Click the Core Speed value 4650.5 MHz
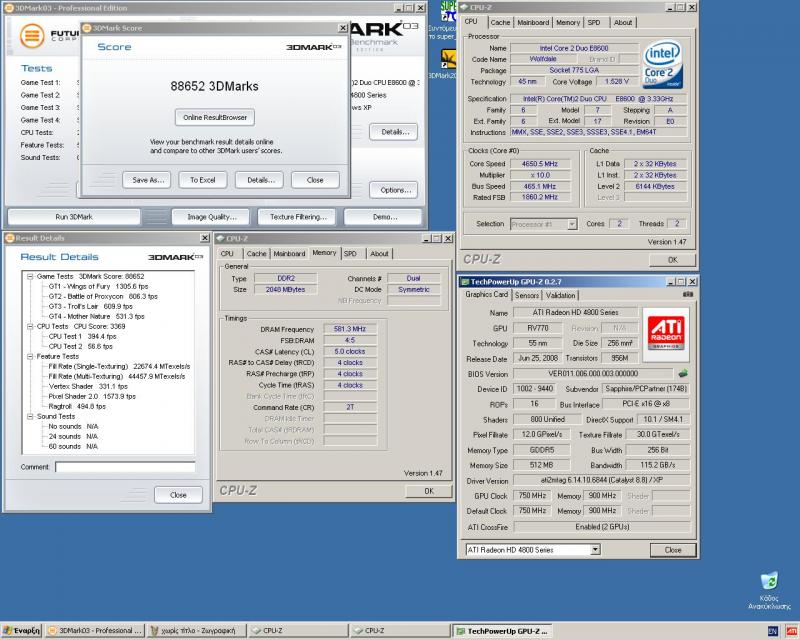The image size is (800, 640). pos(540,164)
